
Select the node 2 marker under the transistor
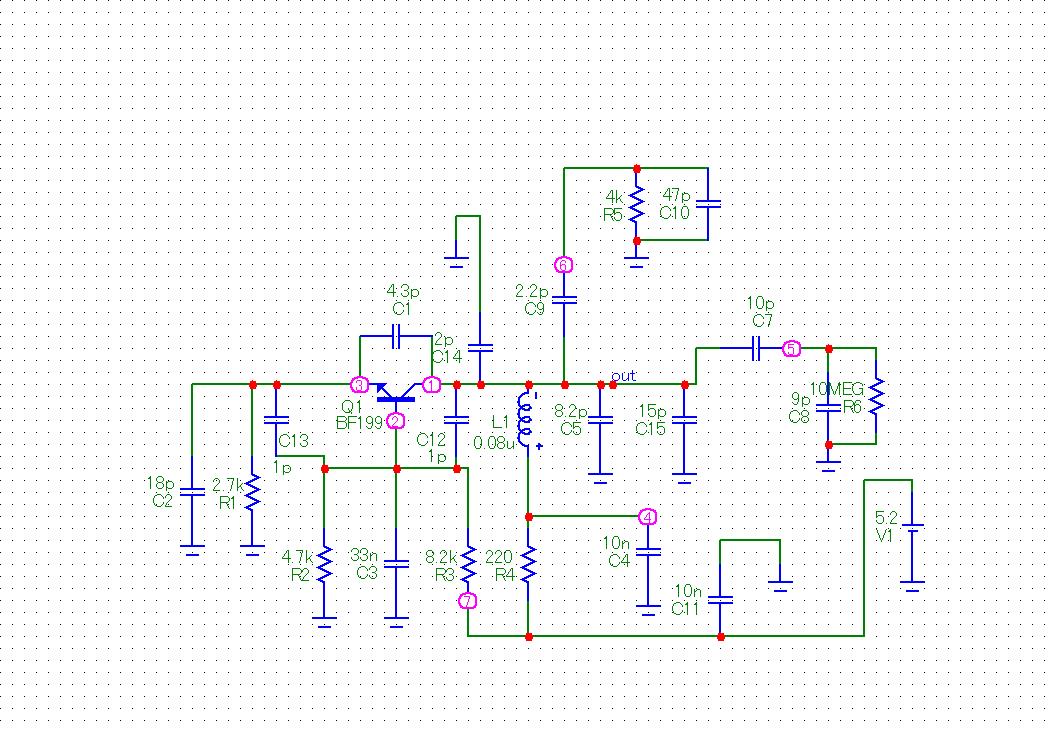coord(396,421)
